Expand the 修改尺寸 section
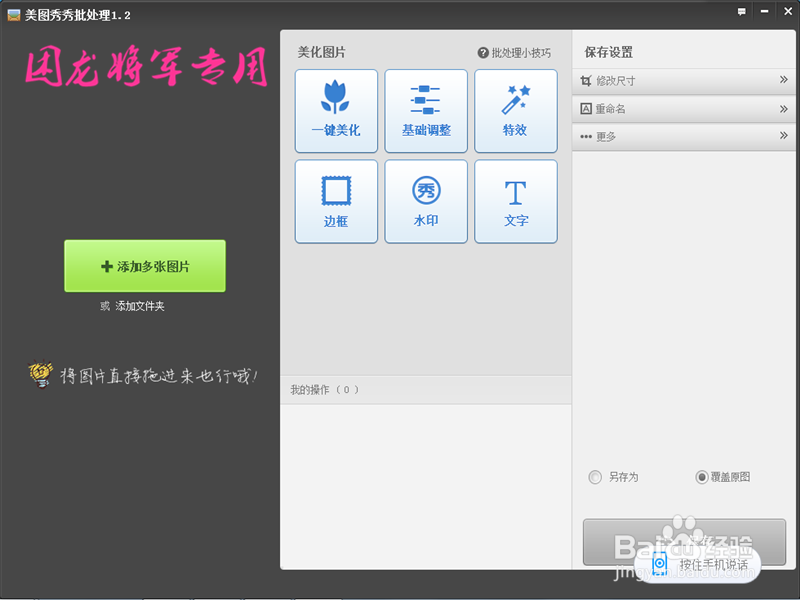 pyautogui.click(x=684, y=81)
